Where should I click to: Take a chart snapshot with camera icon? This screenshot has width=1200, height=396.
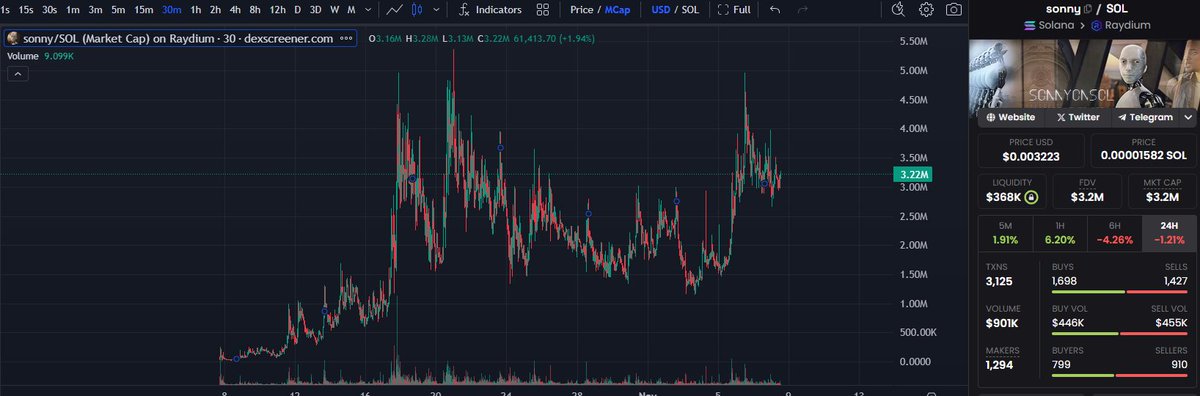(x=955, y=9)
